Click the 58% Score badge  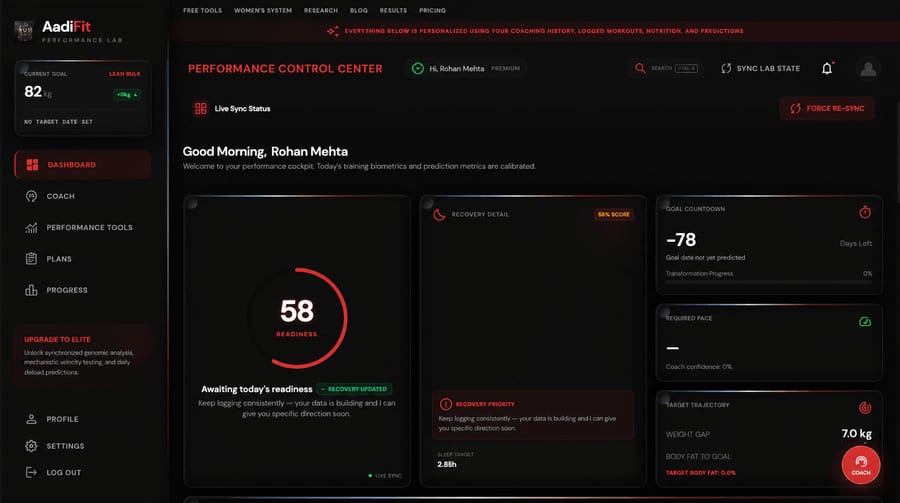point(614,214)
